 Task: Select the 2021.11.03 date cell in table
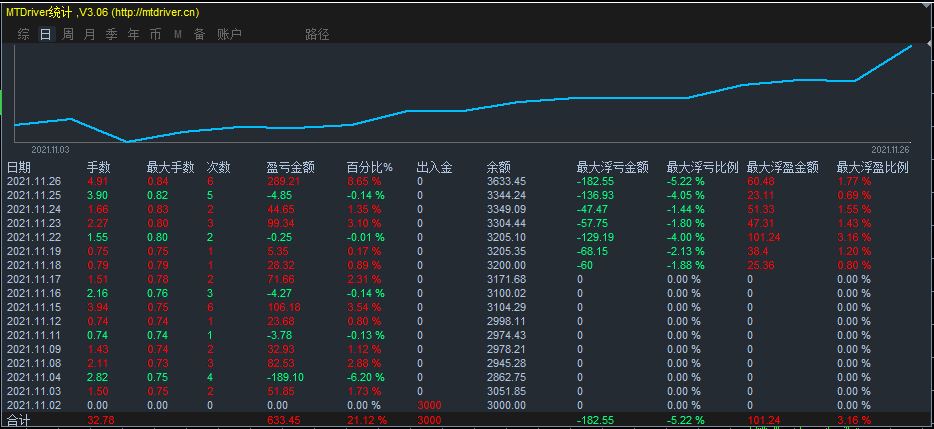(34, 391)
